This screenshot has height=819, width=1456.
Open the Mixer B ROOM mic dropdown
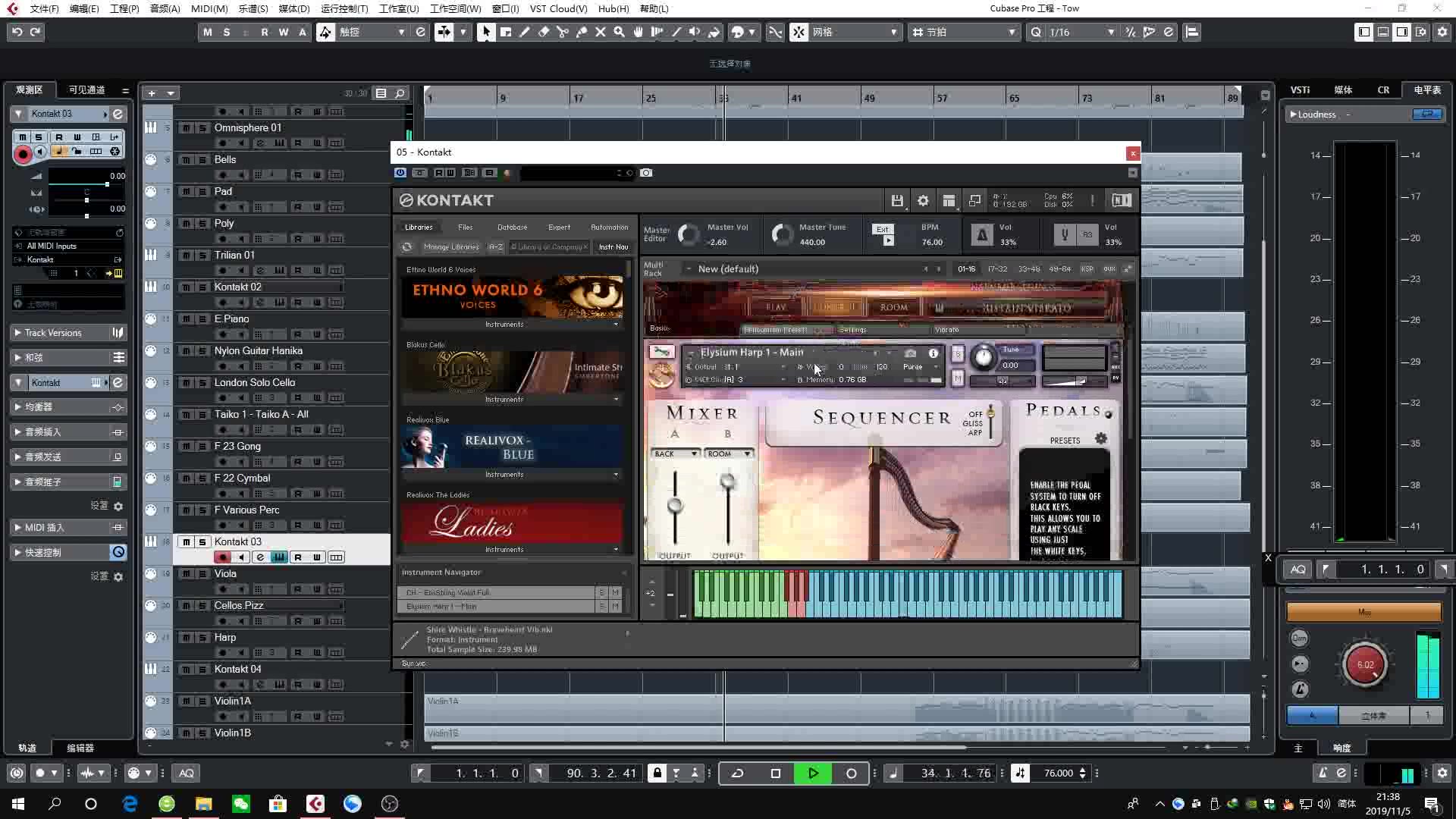click(728, 453)
